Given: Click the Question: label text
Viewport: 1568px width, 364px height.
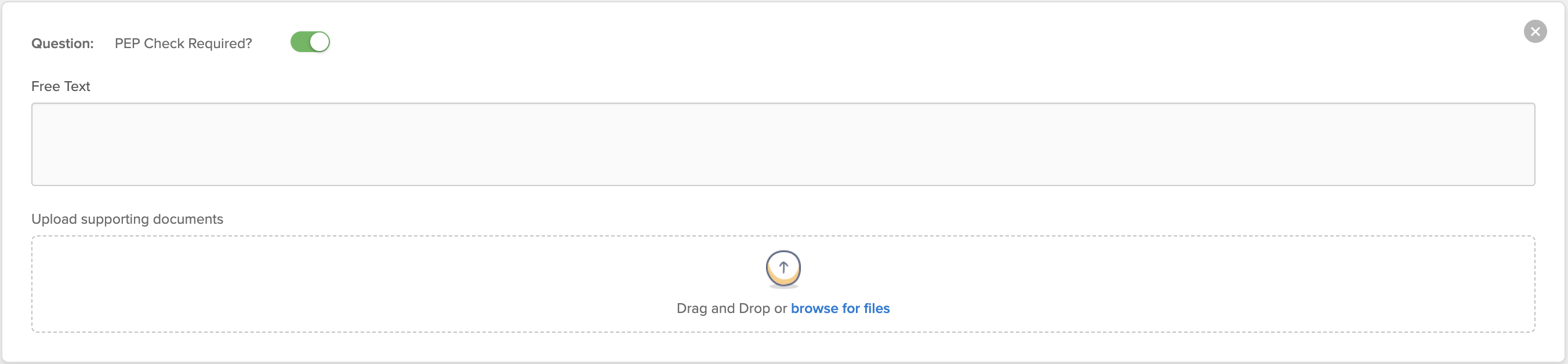Looking at the screenshot, I should pyautogui.click(x=62, y=43).
